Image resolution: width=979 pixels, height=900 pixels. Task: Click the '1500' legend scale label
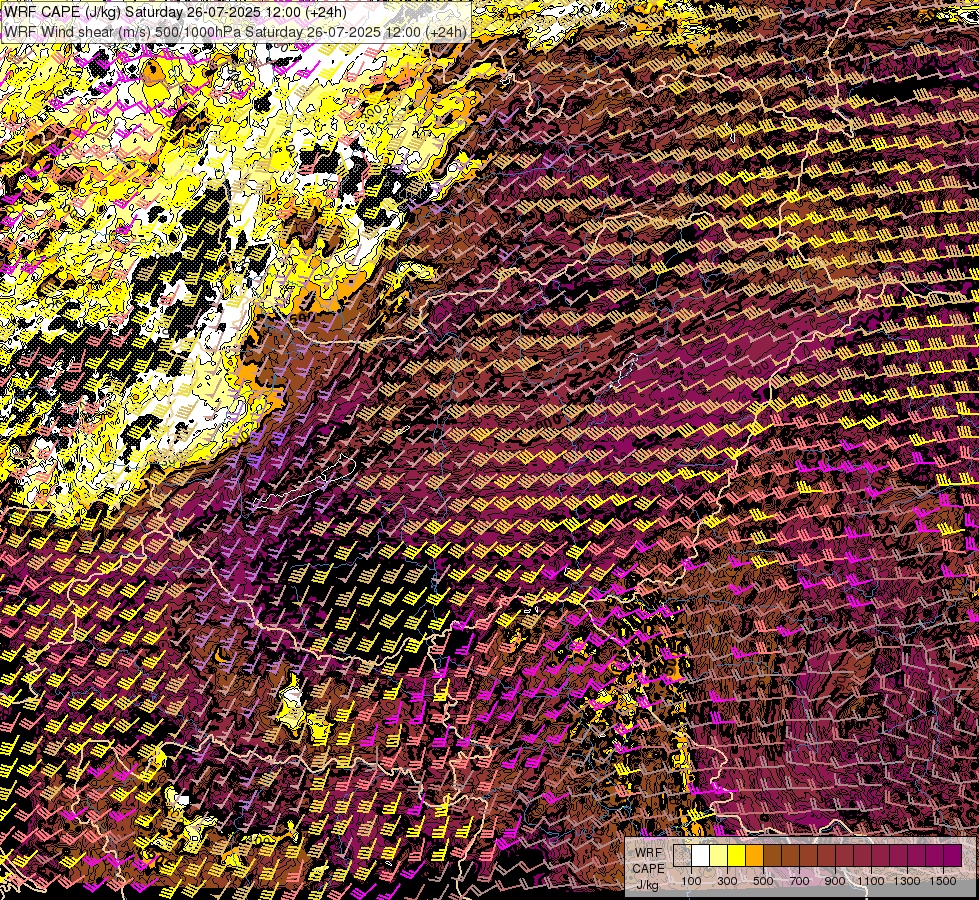[x=943, y=881]
